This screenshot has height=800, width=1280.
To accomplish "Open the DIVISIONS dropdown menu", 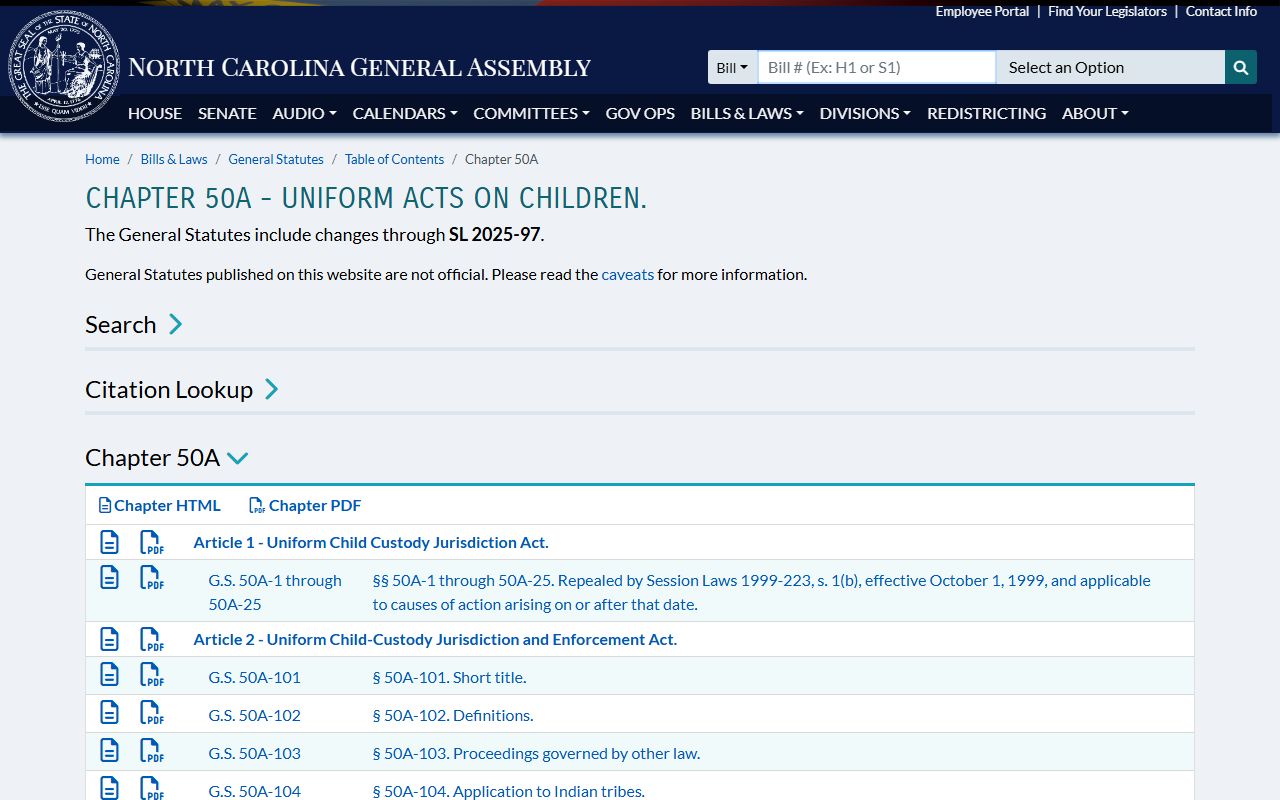I will pos(865,113).
